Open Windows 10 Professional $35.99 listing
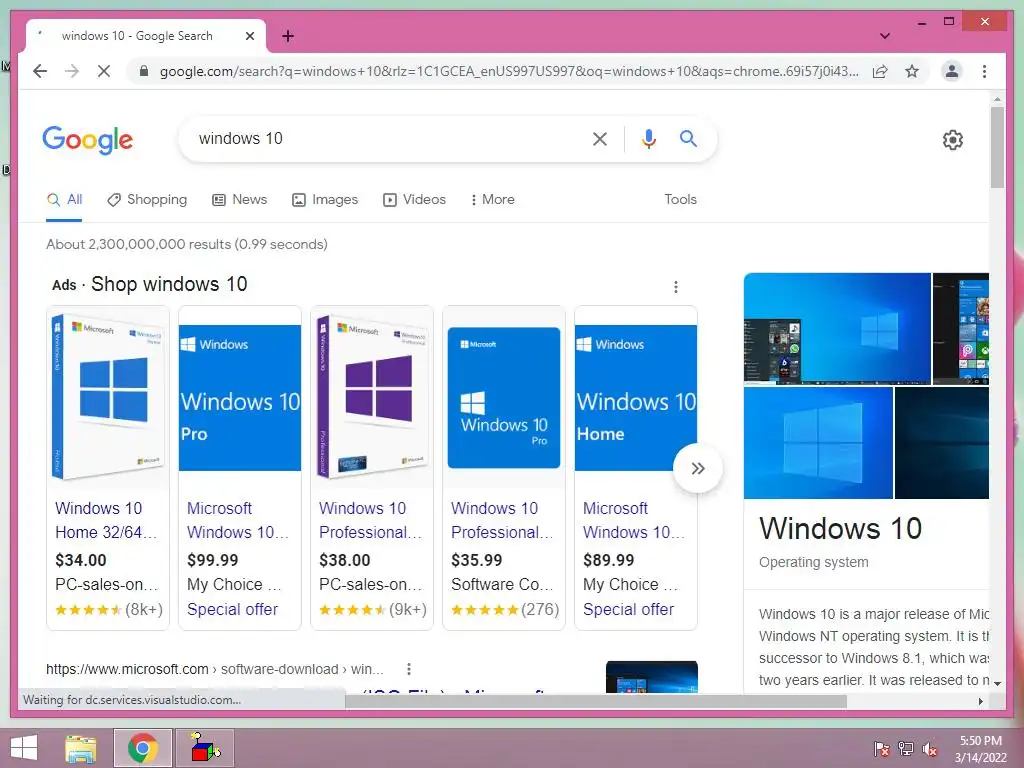This screenshot has width=1024, height=768. point(502,520)
